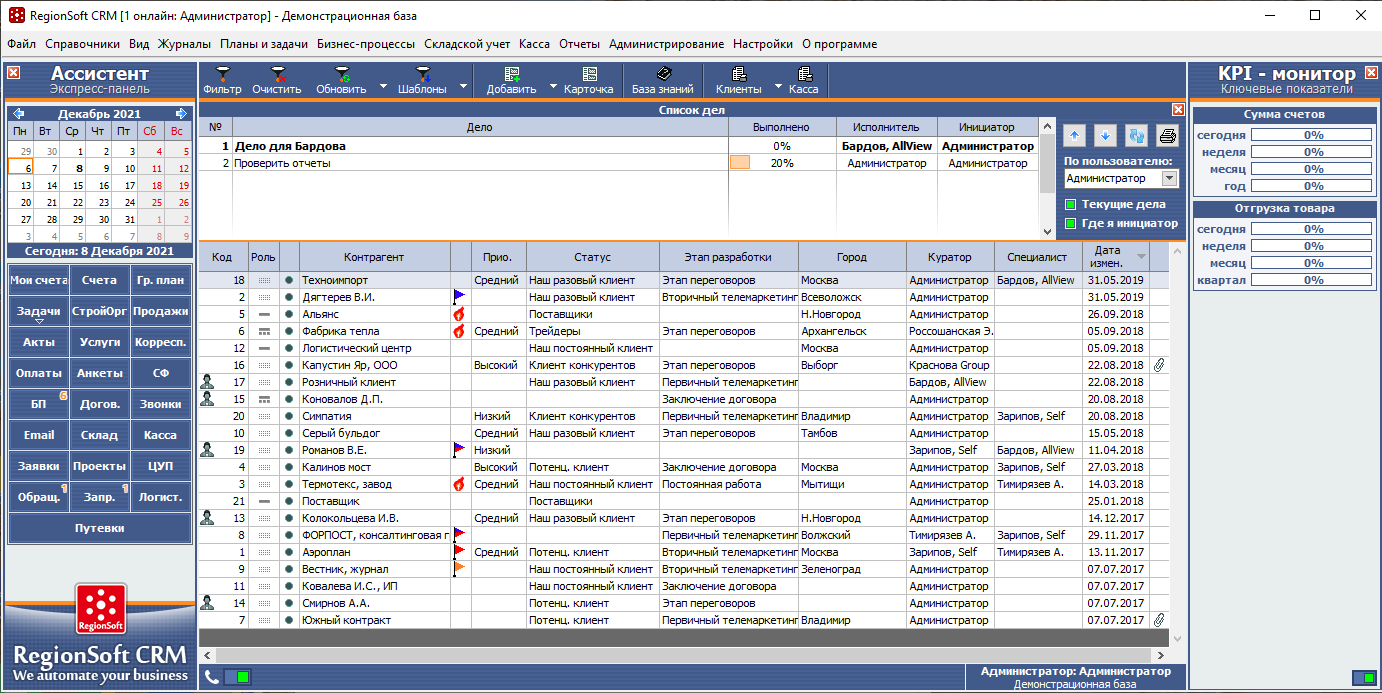
Task: Move task up with blue up arrow
Action: click(1075, 136)
